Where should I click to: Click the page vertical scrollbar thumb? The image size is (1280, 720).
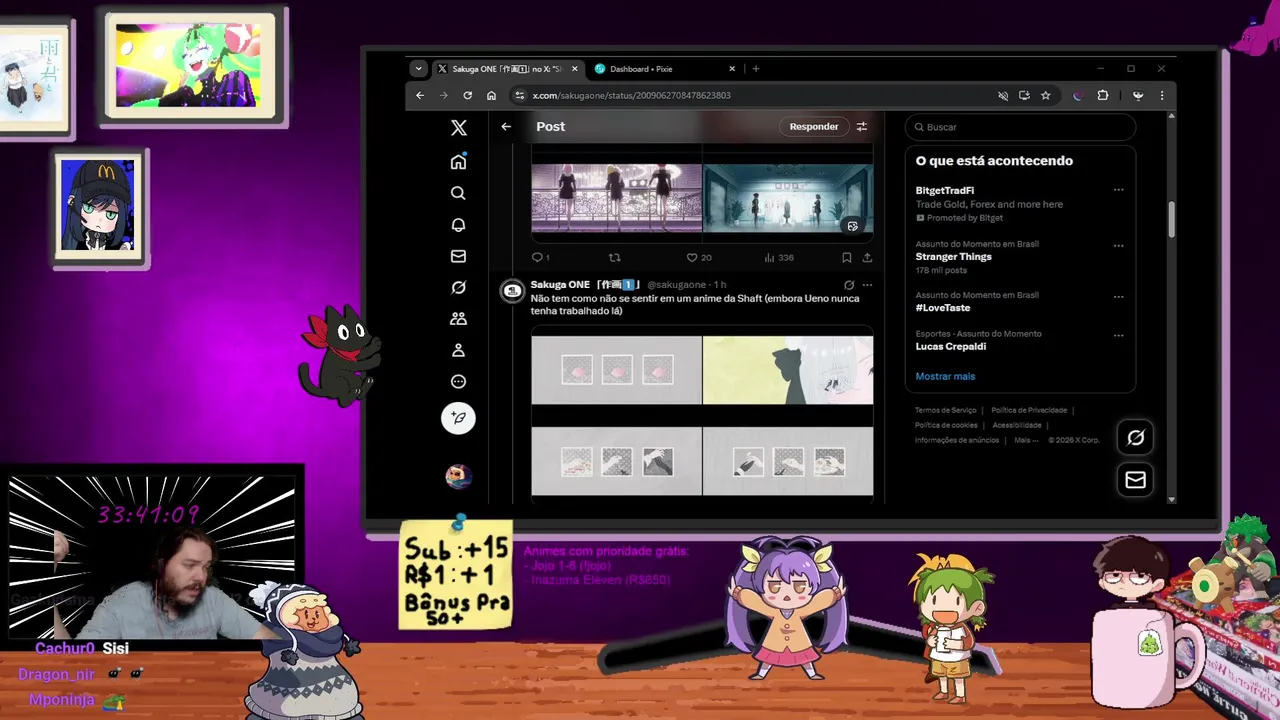(x=1171, y=220)
